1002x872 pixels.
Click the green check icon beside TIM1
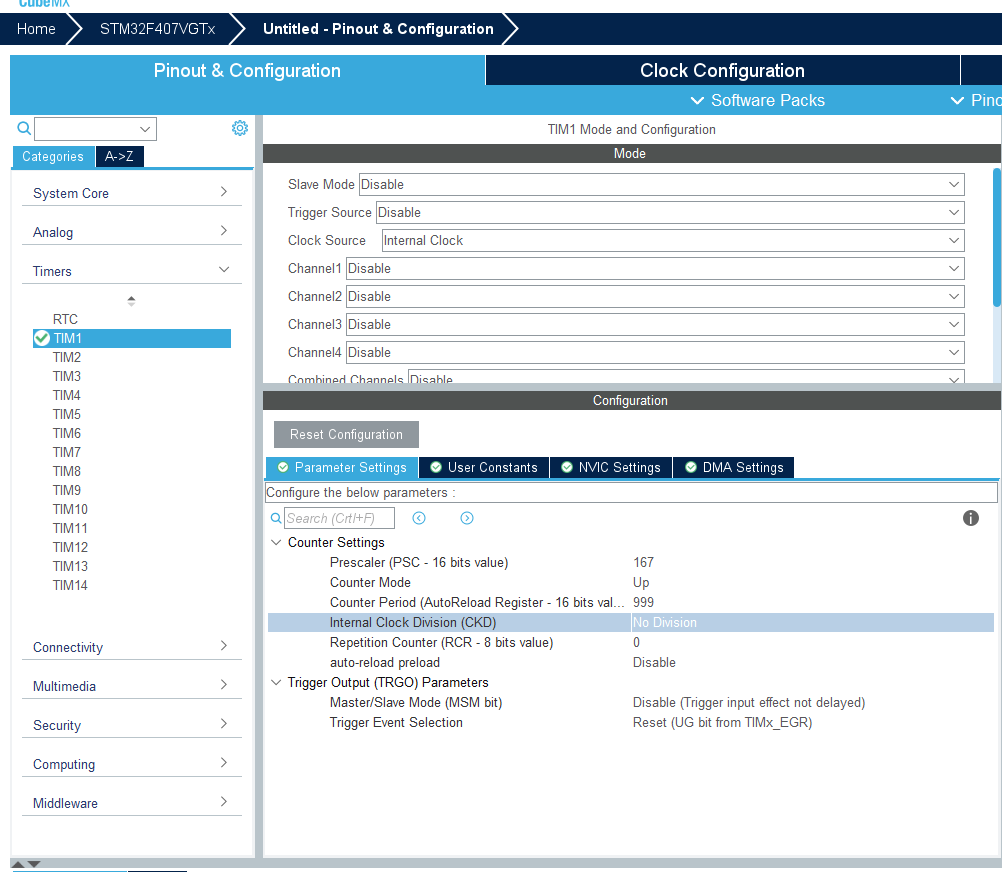pos(42,338)
